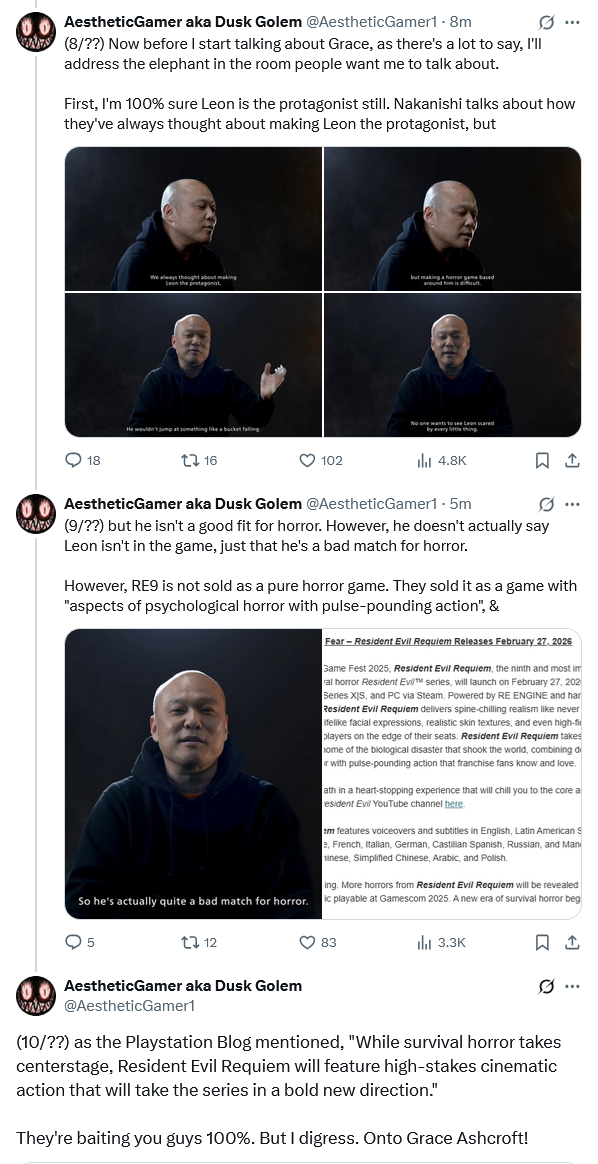Open the 'Leon the protagonist' subtitle image

(194, 218)
